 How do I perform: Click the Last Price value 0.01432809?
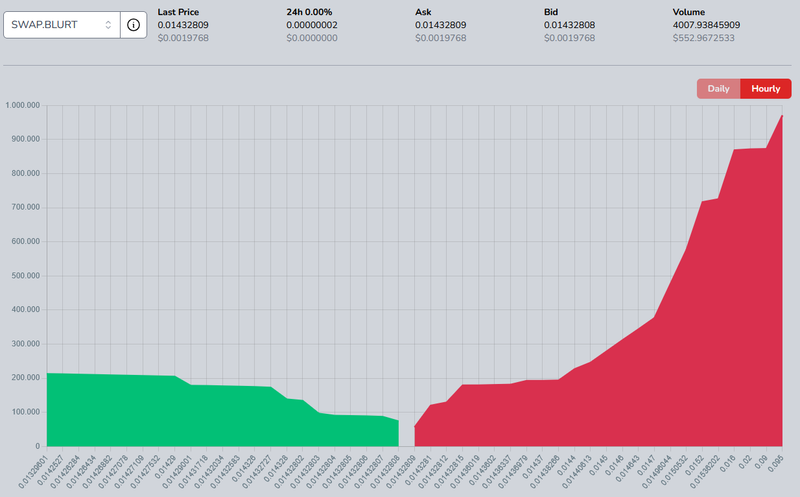190,25
